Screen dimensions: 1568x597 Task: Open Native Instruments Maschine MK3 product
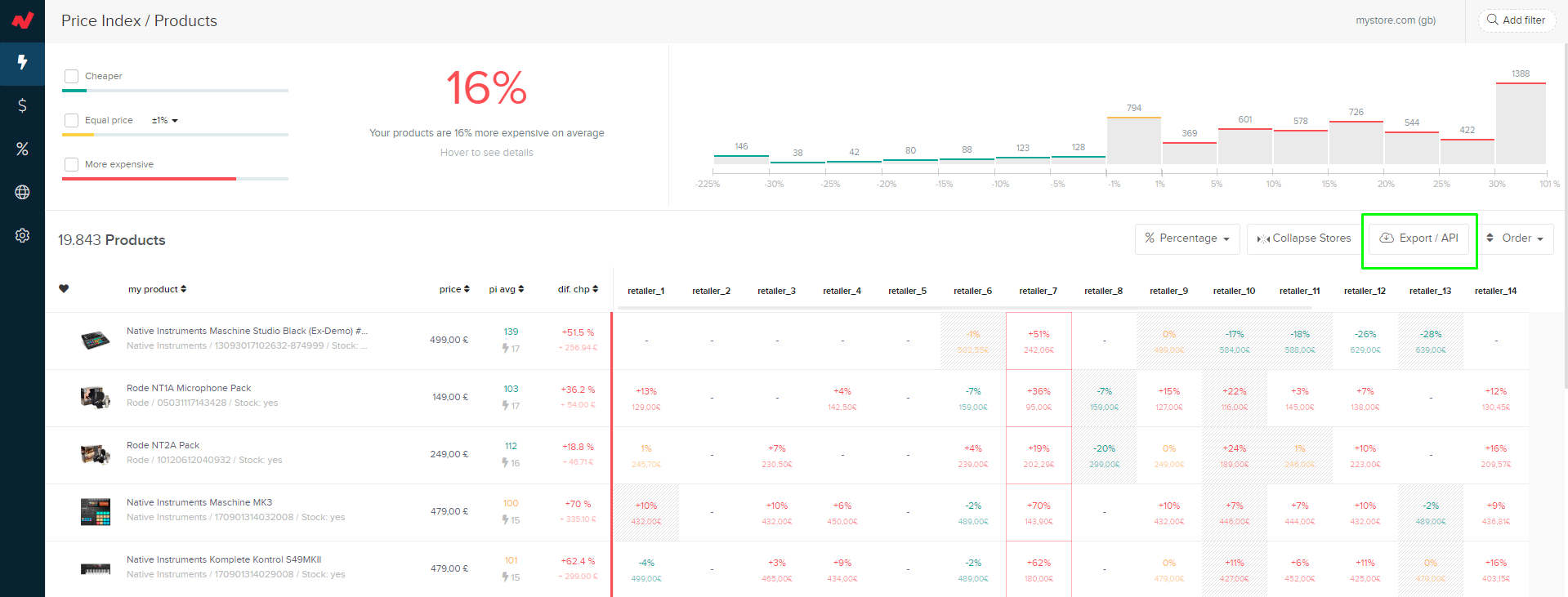tap(199, 502)
